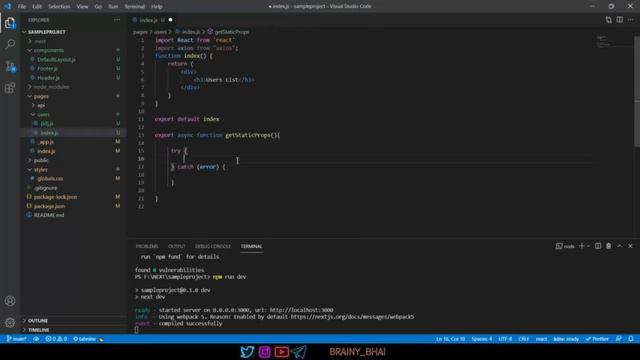The height and width of the screenshot is (360, 640).
Task: Kill terminal with trash icon
Action: click(609, 246)
